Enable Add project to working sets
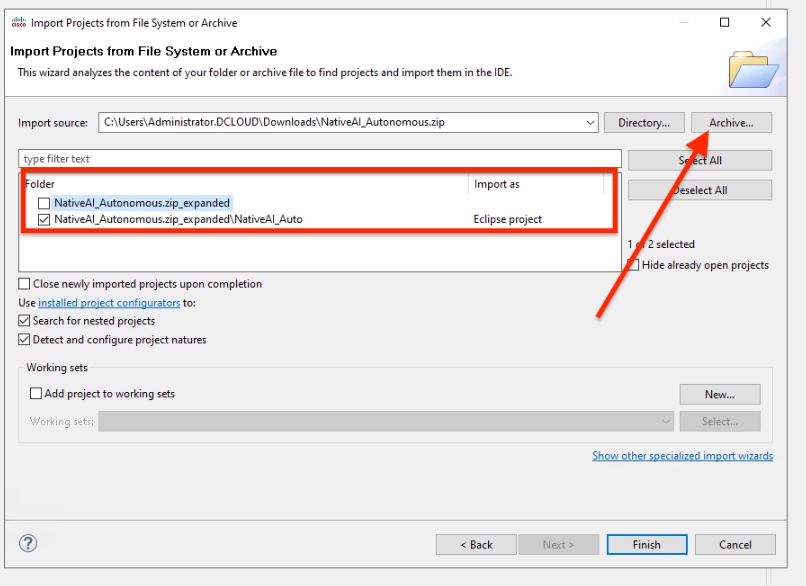Screen dimensions: 806x586 point(37,394)
